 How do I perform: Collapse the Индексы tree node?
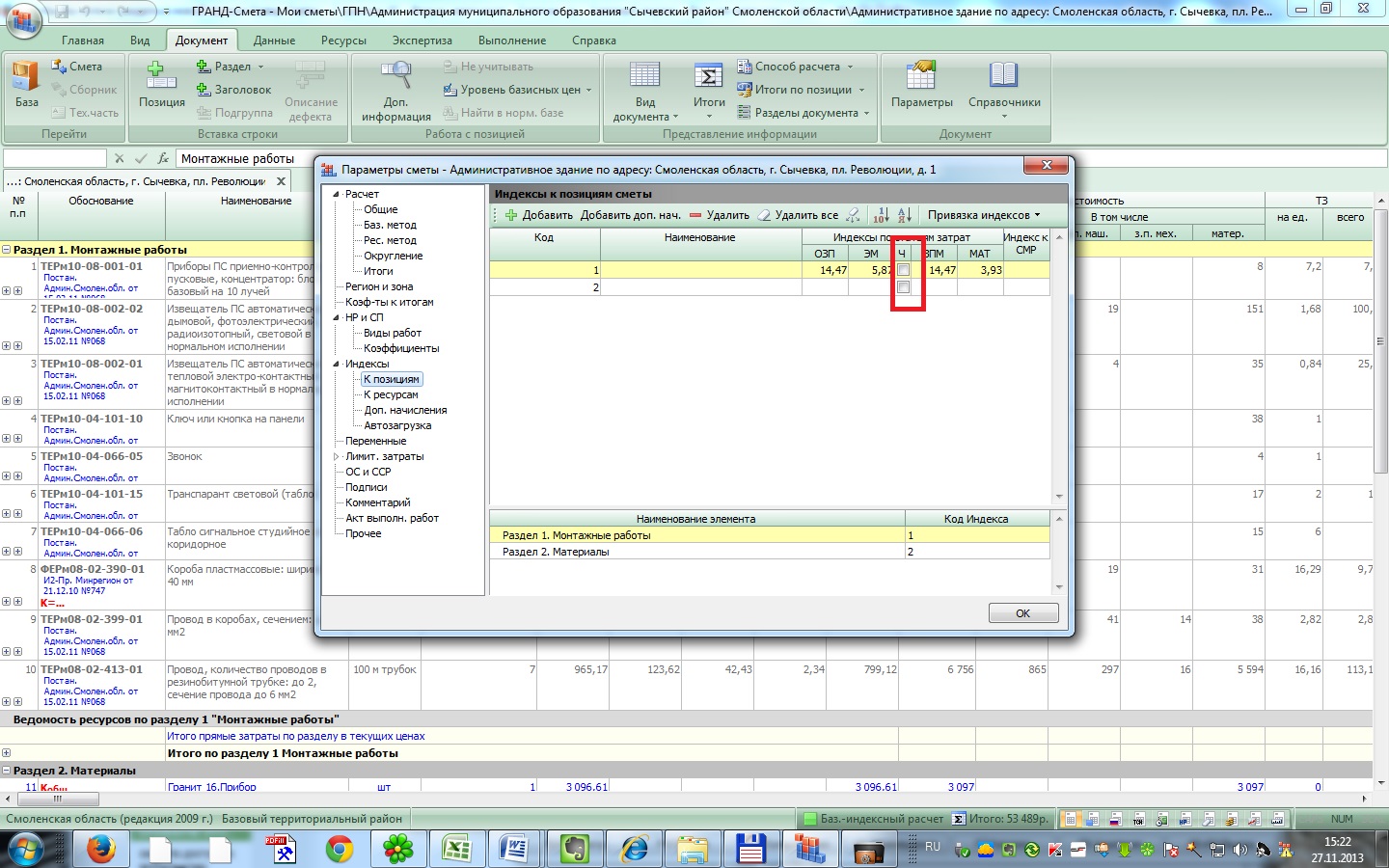coord(337,364)
